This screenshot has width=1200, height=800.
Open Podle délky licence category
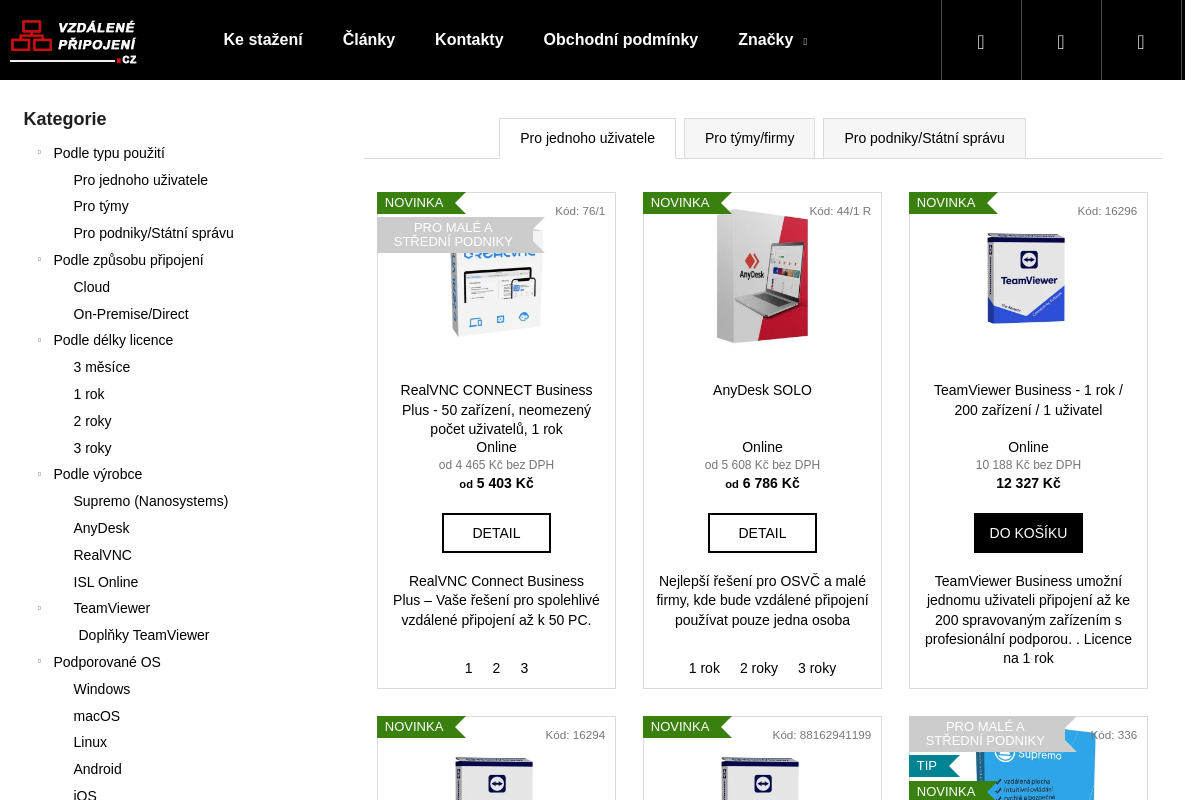(113, 340)
